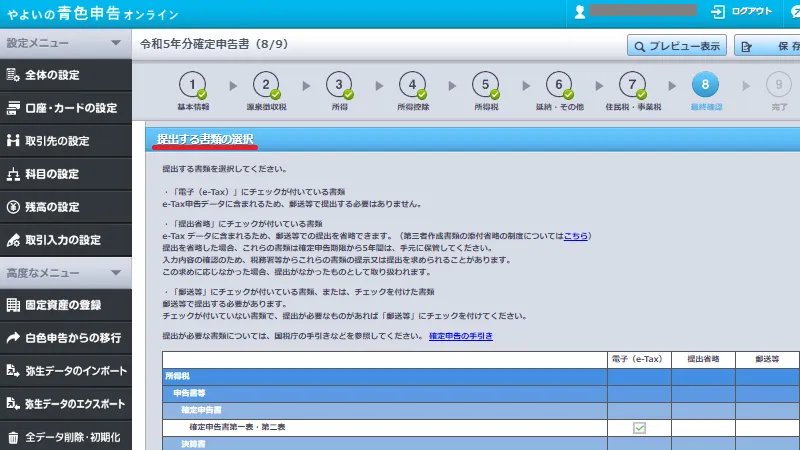Open 弥生データのエクスポート menu item
800x450 pixels.
click(x=66, y=404)
